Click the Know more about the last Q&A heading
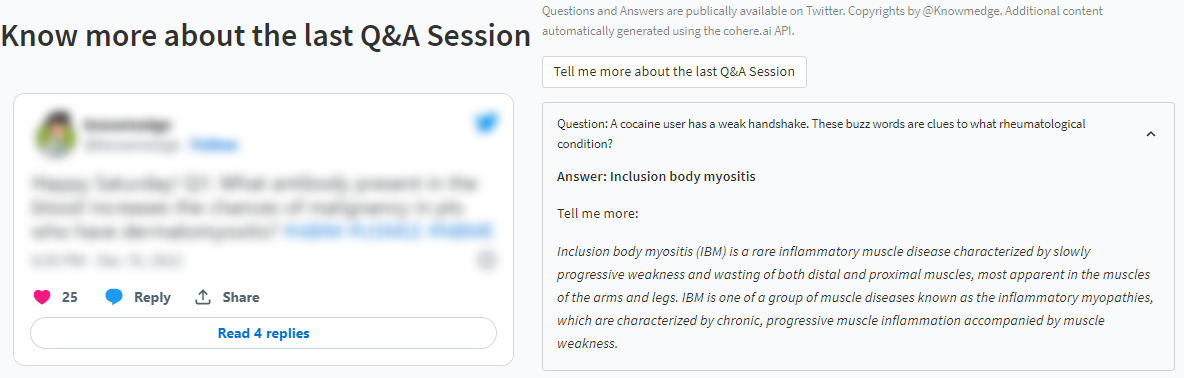Screen dimensions: 1184x378 click(x=266, y=36)
